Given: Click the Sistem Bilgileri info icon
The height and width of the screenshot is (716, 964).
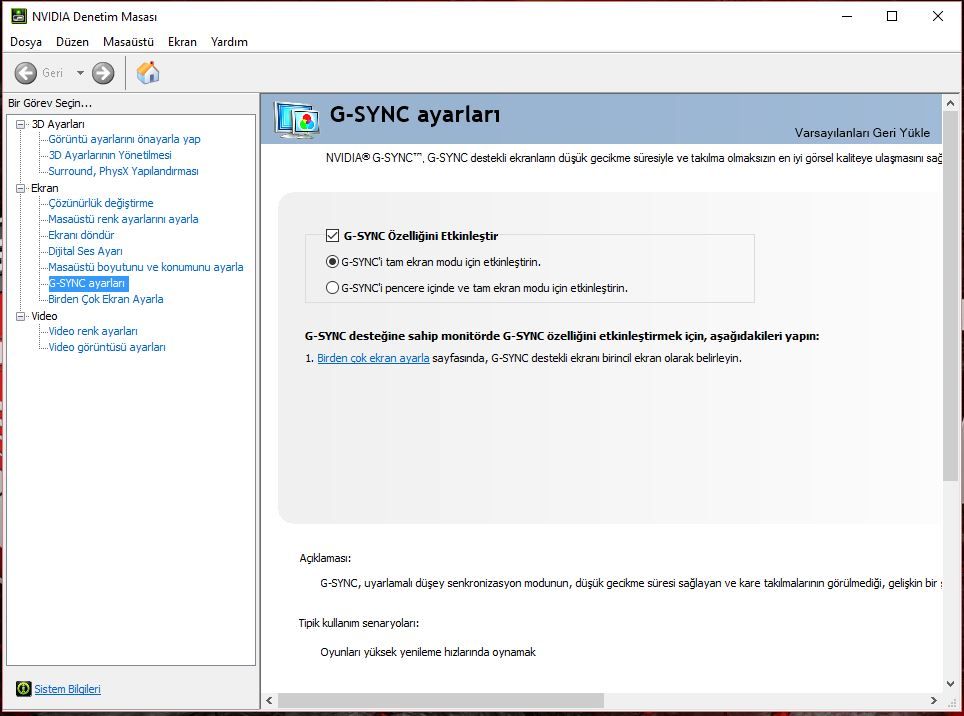Looking at the screenshot, I should coord(23,688).
